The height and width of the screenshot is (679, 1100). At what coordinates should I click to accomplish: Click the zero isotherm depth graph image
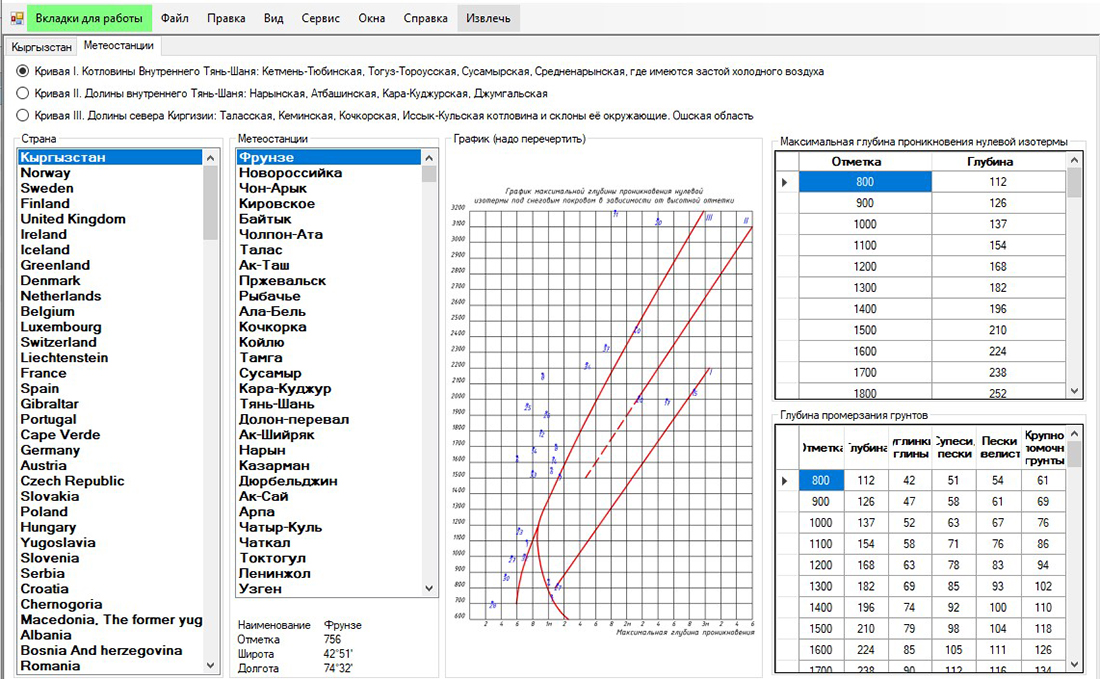603,412
